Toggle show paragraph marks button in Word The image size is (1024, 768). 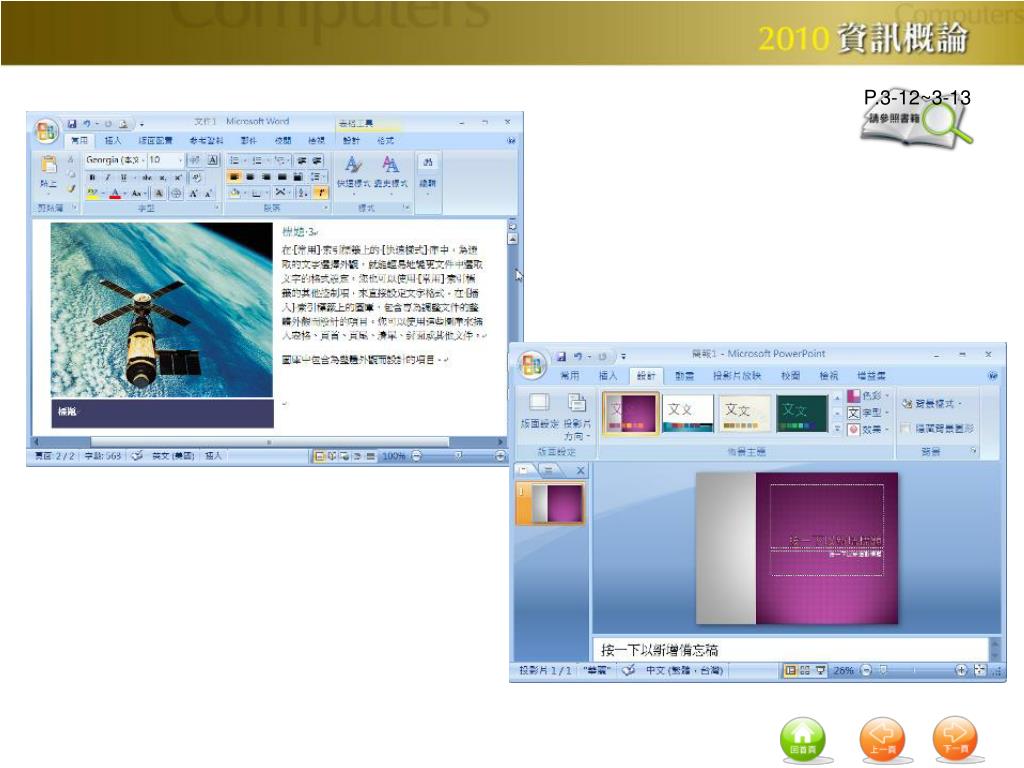click(321, 193)
